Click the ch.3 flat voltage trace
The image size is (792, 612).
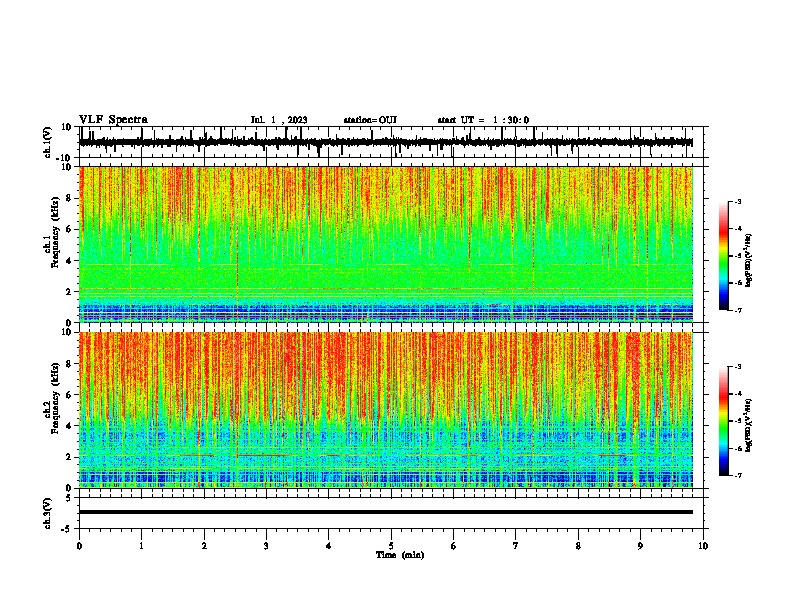(386, 512)
